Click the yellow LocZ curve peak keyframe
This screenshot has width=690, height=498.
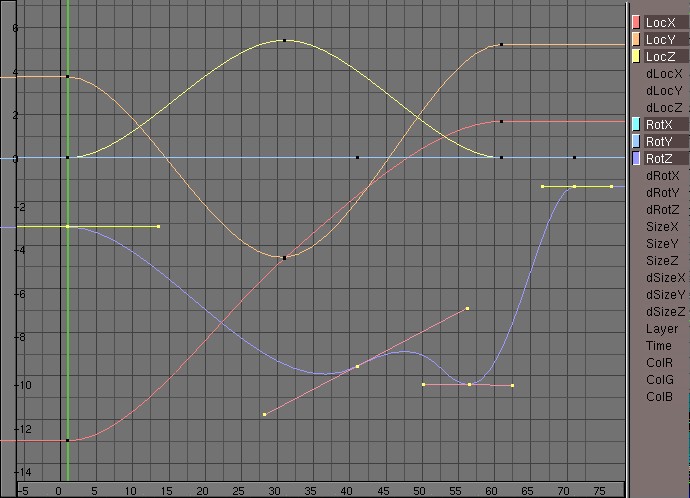click(285, 41)
